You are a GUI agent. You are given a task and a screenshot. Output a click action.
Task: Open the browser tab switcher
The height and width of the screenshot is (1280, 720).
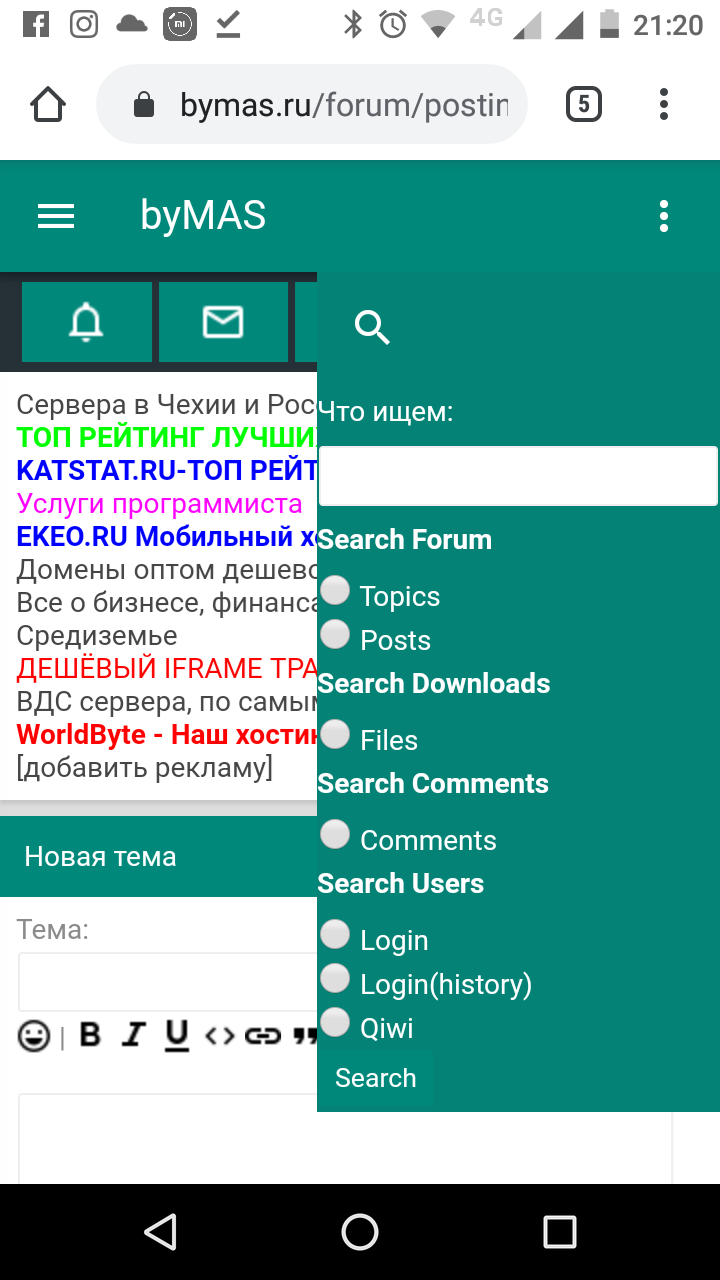click(584, 104)
